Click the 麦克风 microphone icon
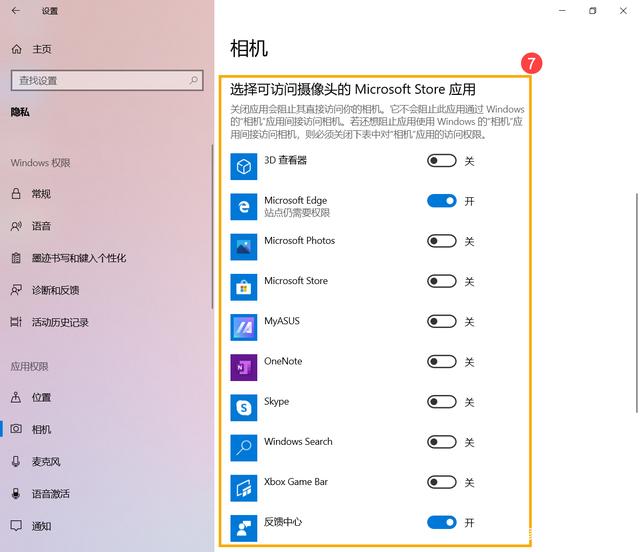 tap(16, 461)
